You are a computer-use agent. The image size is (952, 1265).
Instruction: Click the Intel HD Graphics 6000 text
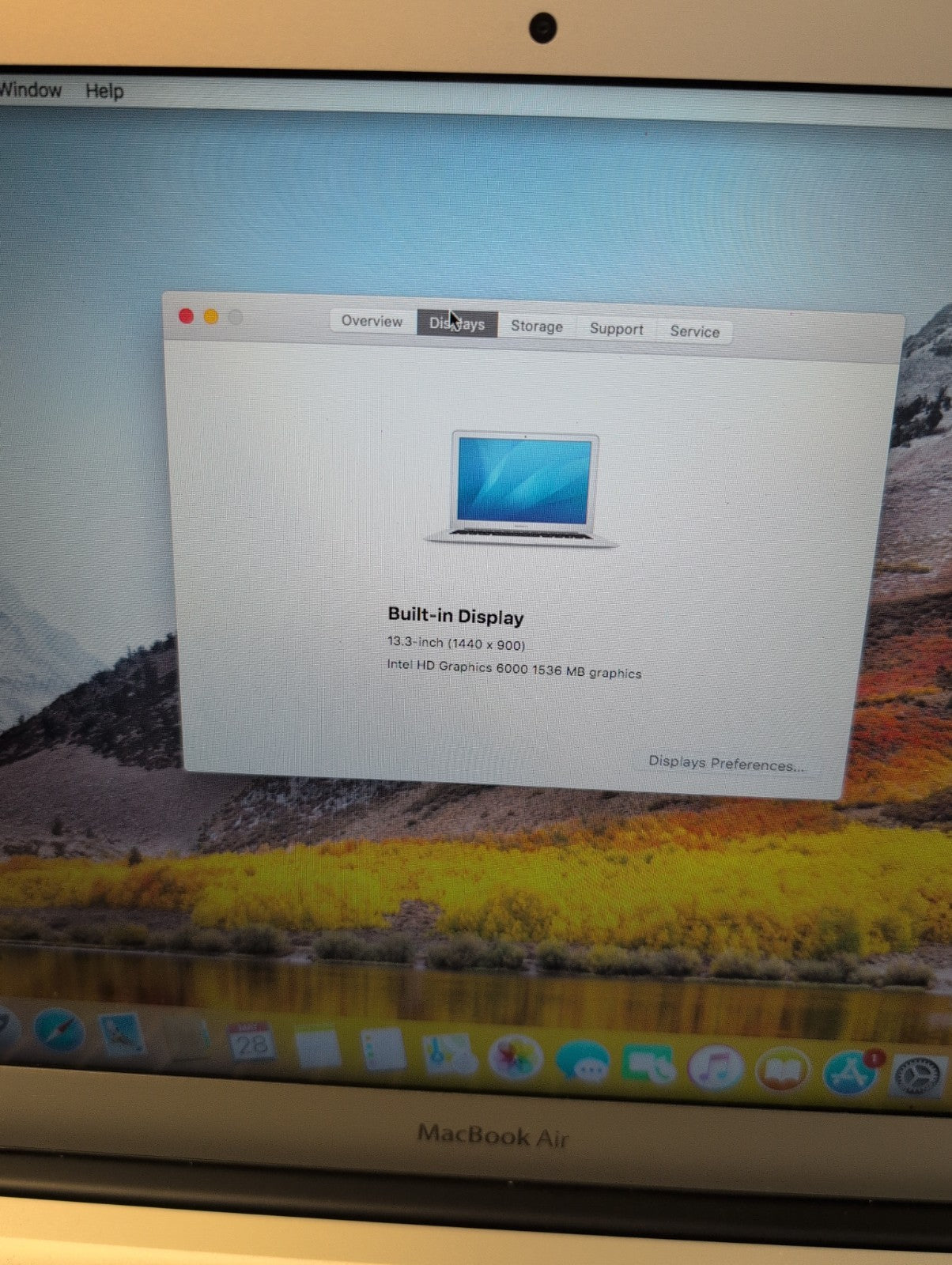tap(514, 669)
